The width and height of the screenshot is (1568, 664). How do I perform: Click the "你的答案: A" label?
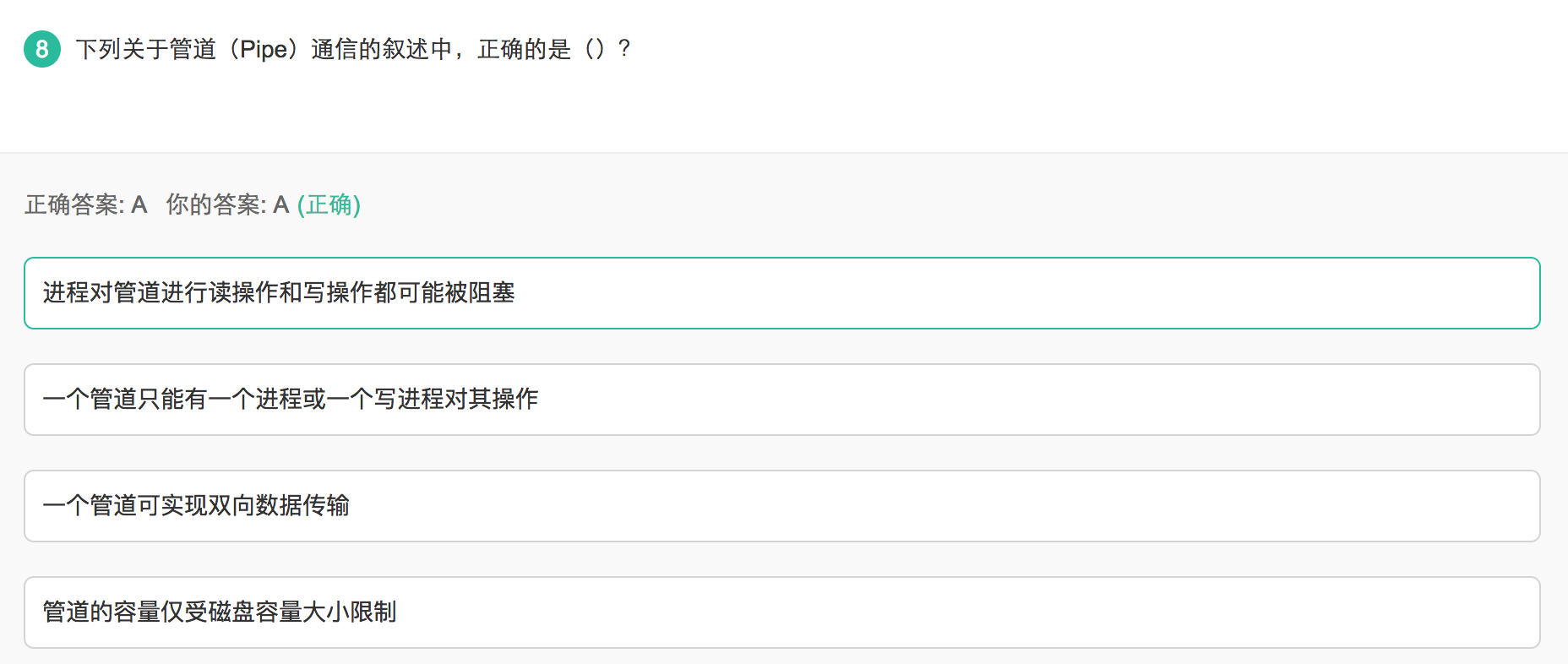pyautogui.click(x=226, y=204)
